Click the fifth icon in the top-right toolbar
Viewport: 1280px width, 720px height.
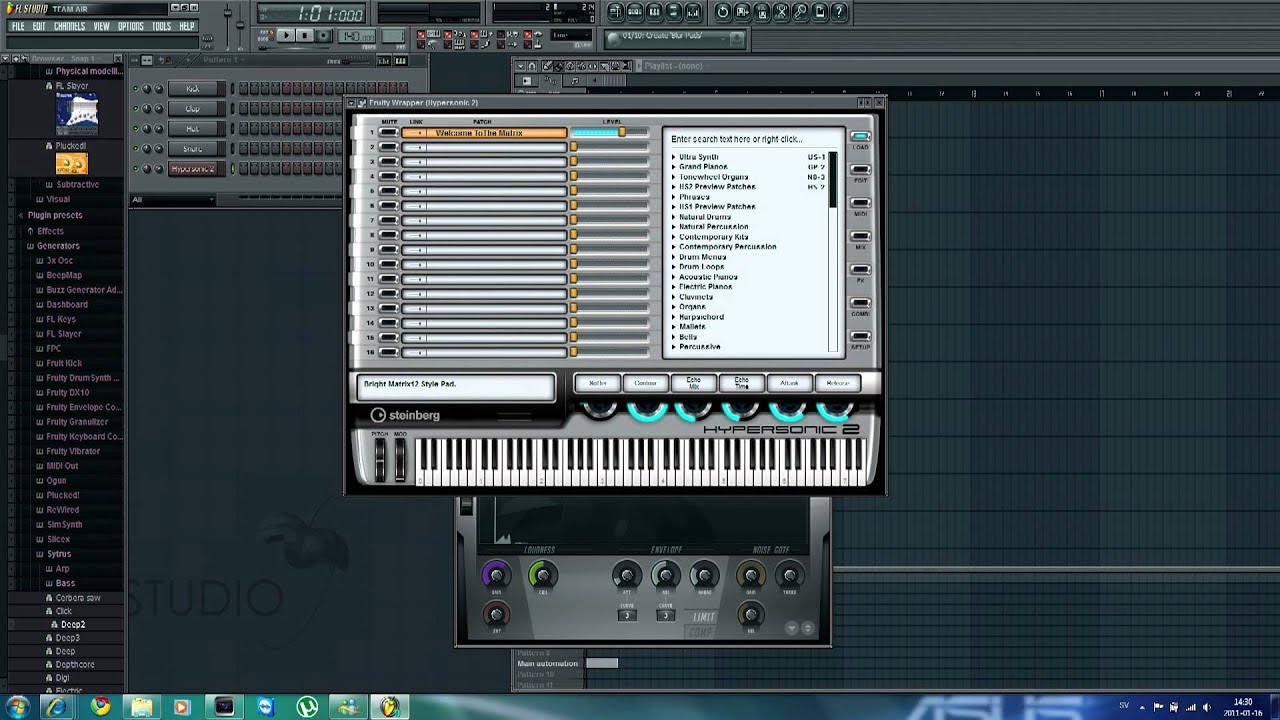(x=693, y=12)
